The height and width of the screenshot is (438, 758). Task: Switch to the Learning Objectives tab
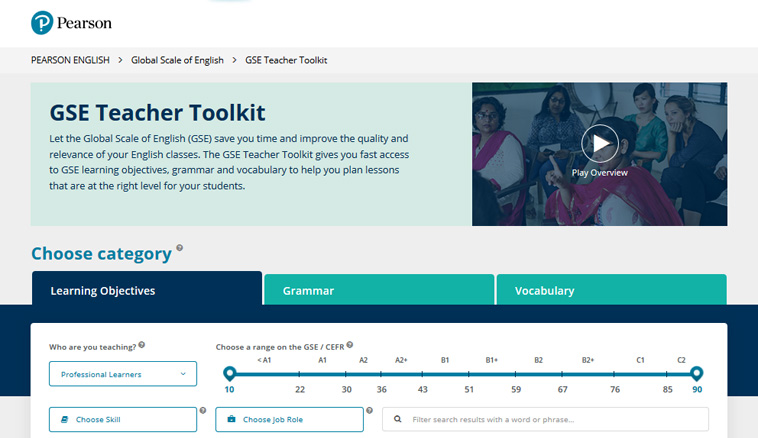tap(147, 289)
